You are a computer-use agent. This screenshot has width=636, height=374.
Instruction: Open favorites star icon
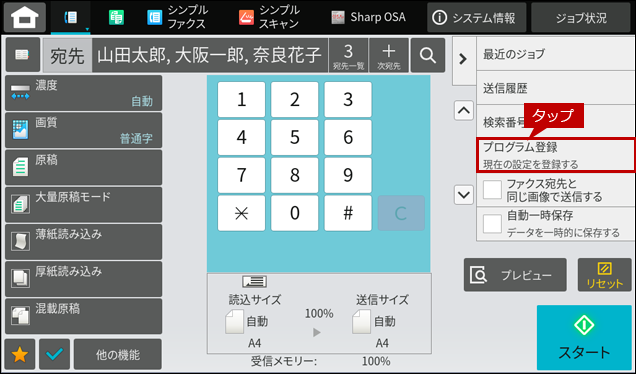coord(19,355)
